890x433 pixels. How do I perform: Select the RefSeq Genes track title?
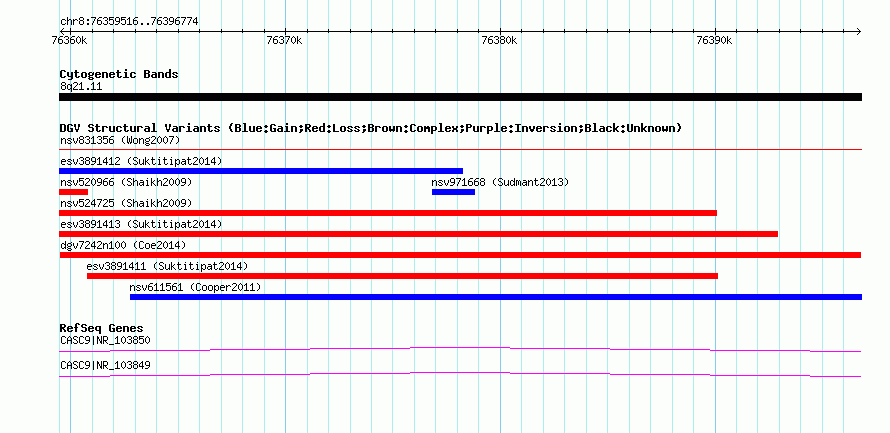click(101, 328)
